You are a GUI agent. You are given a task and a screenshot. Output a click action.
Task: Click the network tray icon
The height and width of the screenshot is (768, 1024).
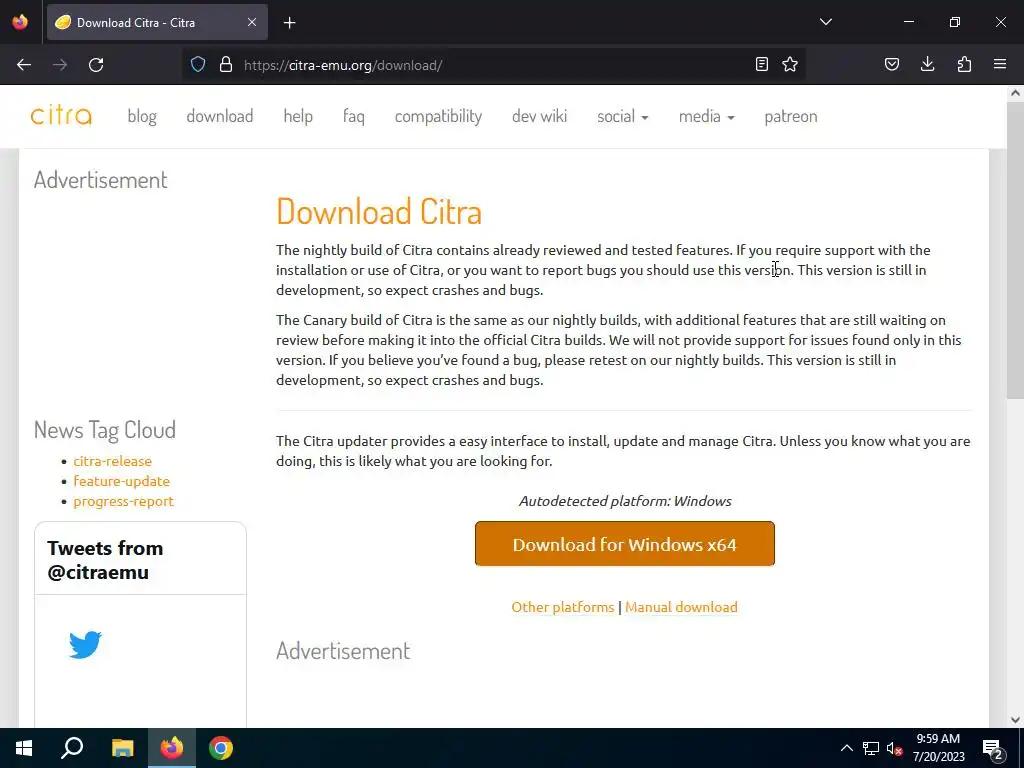click(871, 748)
